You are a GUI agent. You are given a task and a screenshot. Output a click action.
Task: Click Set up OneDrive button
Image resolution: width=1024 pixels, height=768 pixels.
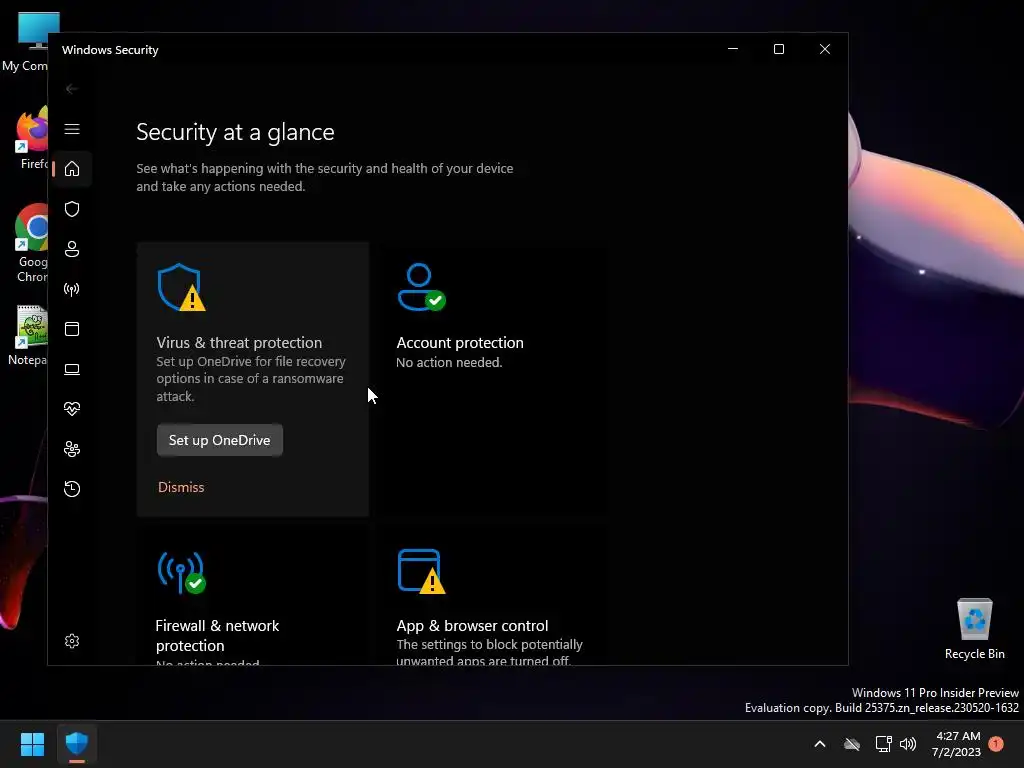(219, 440)
